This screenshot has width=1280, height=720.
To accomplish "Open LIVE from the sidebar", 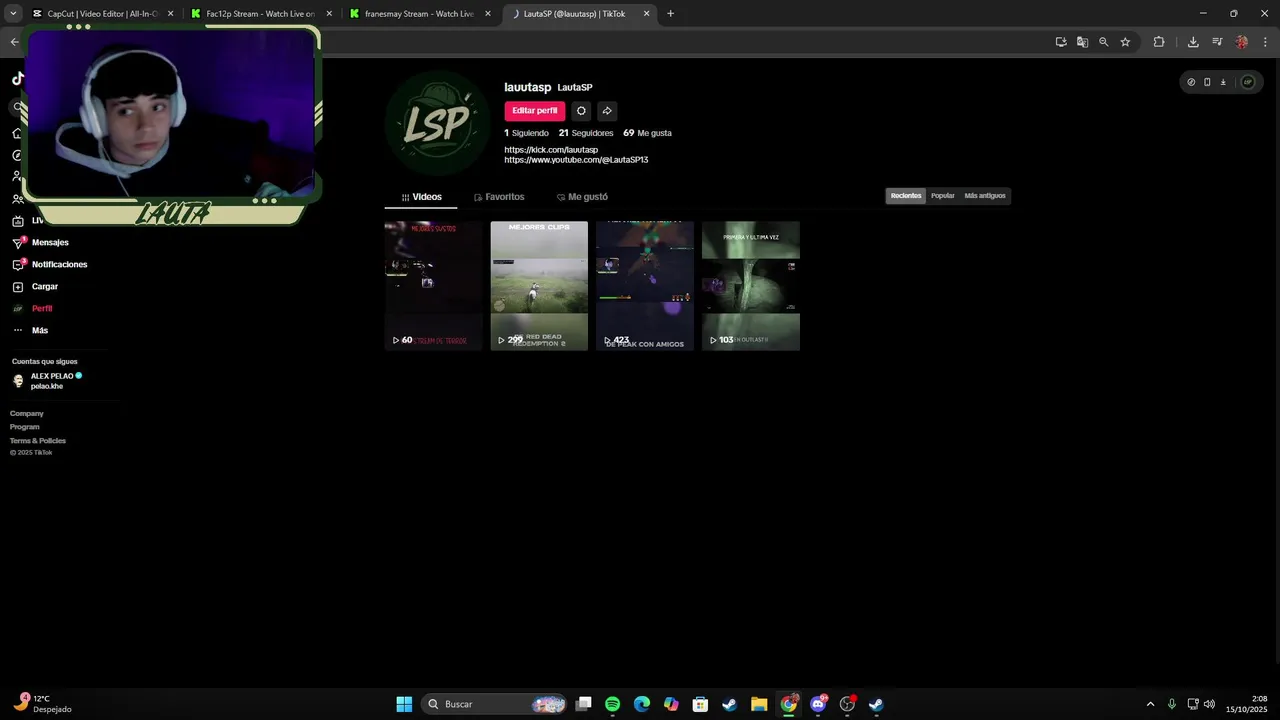I will pyautogui.click(x=28, y=221).
